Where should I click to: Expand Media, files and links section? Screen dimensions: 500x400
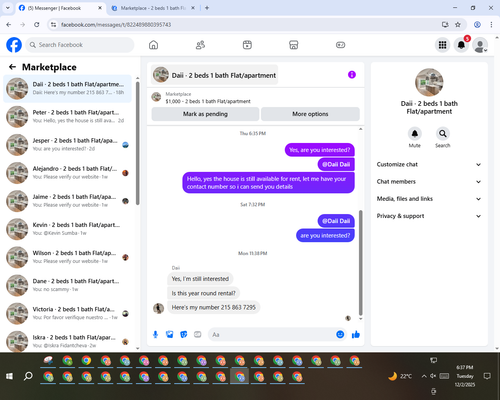point(429,199)
